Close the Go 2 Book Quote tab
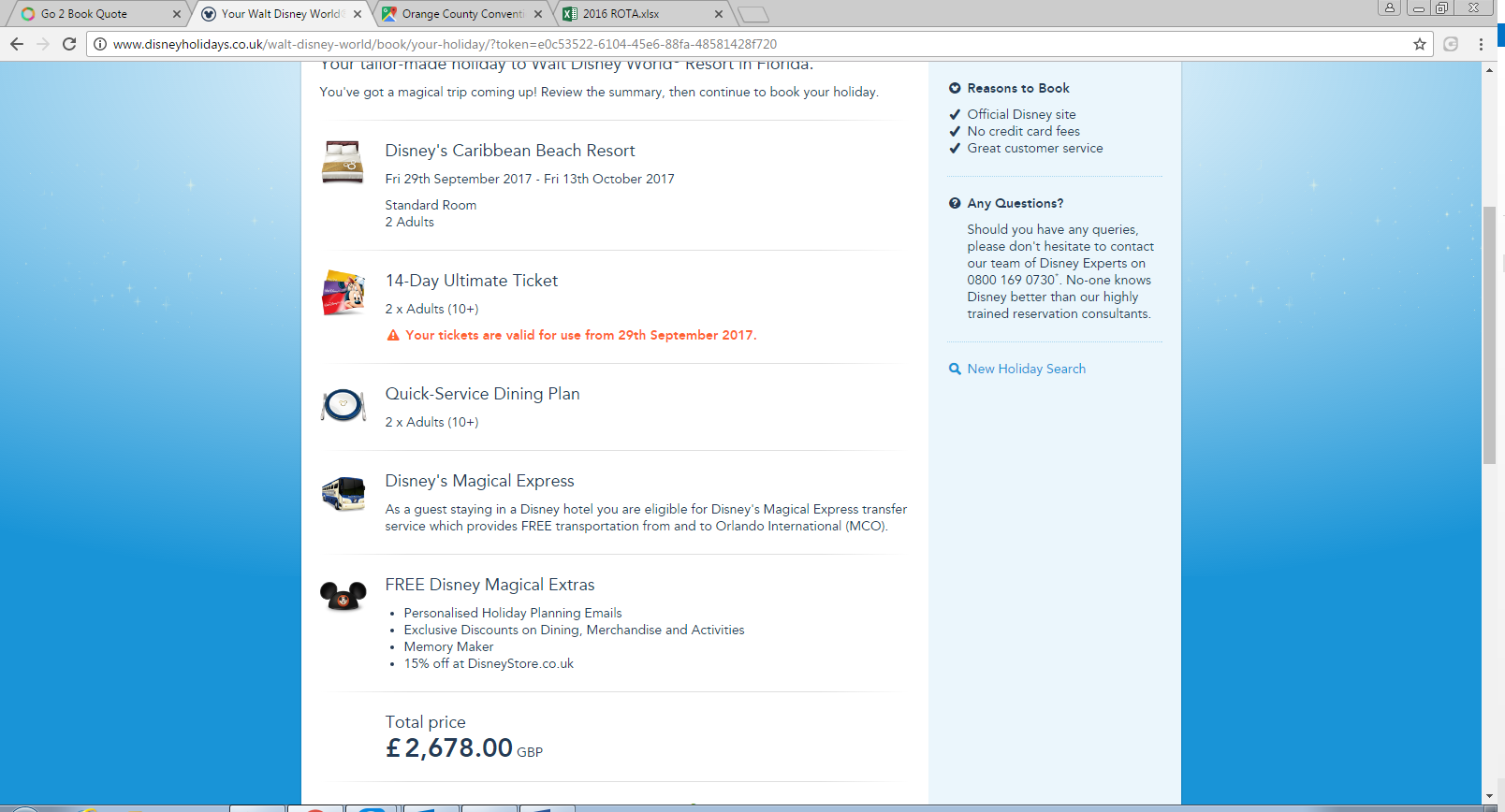 pos(177,14)
